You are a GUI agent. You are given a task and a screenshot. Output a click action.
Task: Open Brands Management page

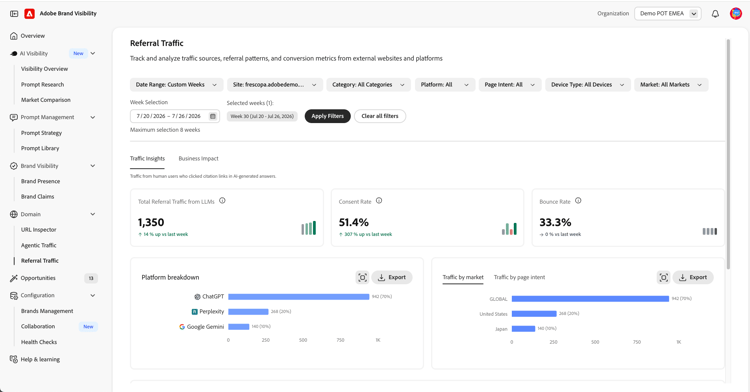[x=47, y=311]
